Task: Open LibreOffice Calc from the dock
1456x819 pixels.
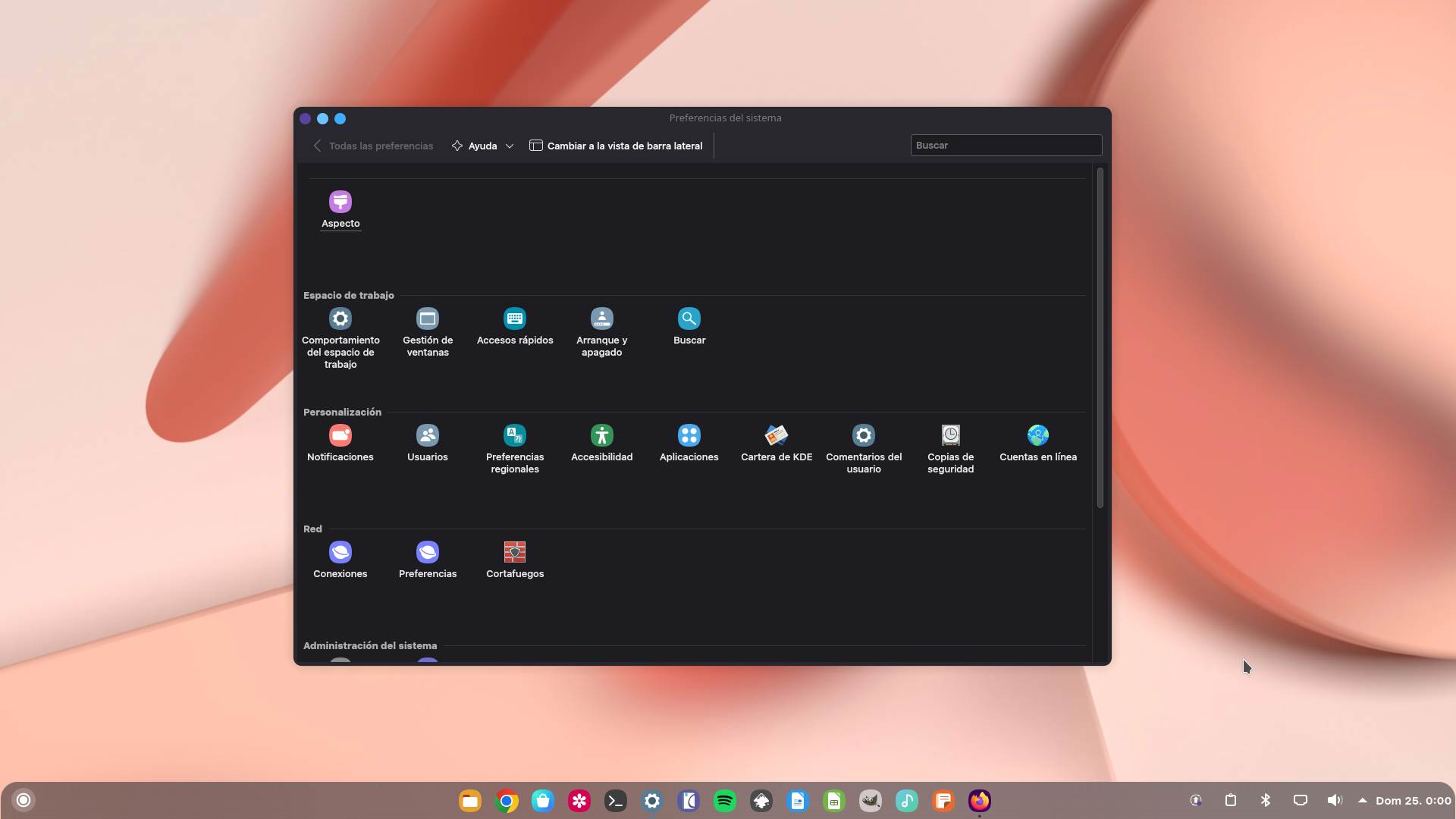Action: click(x=834, y=801)
